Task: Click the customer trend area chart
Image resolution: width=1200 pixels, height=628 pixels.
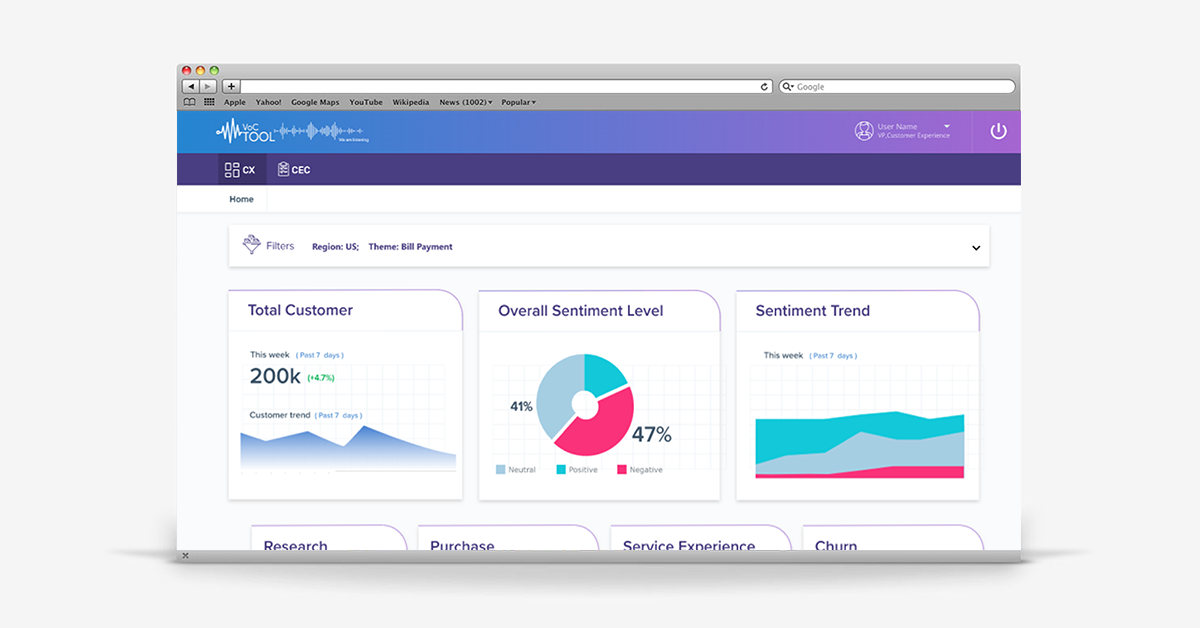Action: pos(348,448)
